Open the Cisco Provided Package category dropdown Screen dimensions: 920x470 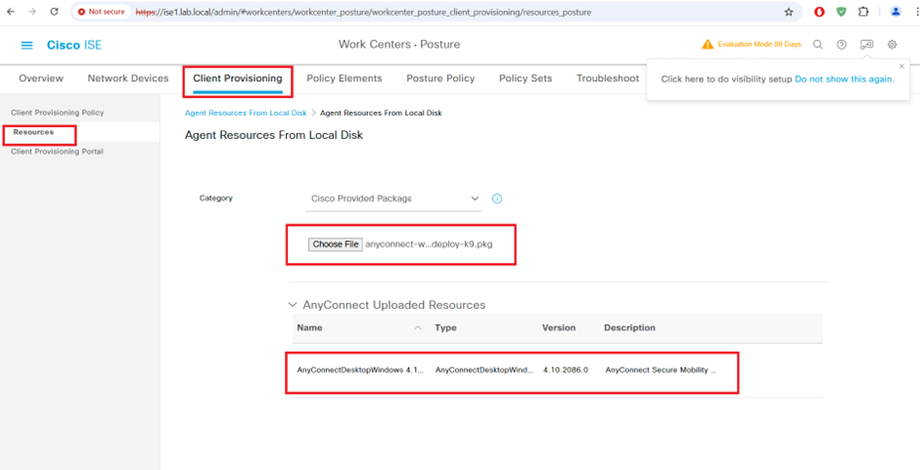394,199
